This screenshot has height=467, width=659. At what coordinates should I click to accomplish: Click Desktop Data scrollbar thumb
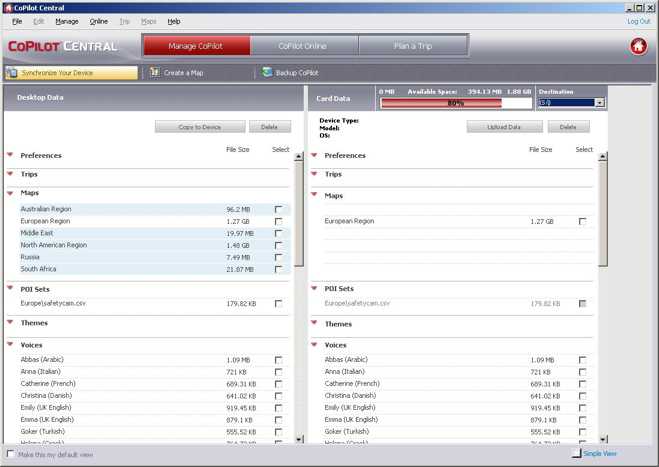pos(299,214)
